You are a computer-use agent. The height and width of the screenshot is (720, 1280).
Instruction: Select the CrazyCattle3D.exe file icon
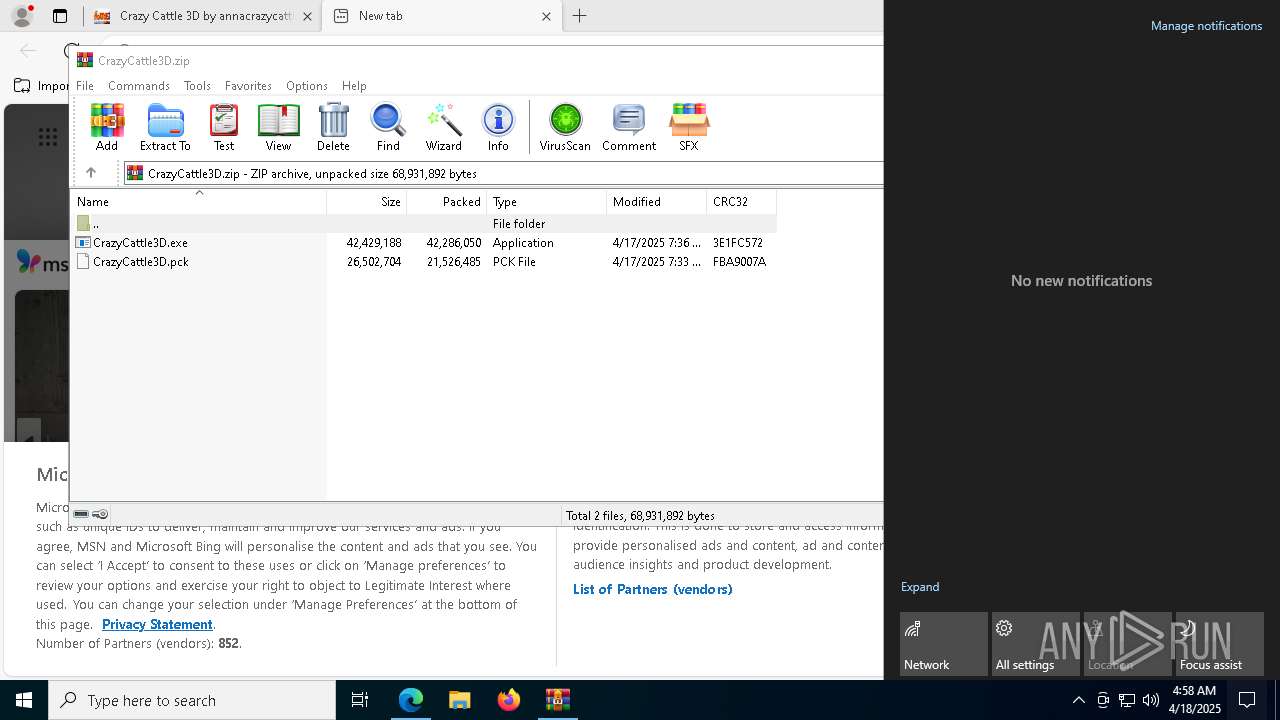click(x=83, y=242)
